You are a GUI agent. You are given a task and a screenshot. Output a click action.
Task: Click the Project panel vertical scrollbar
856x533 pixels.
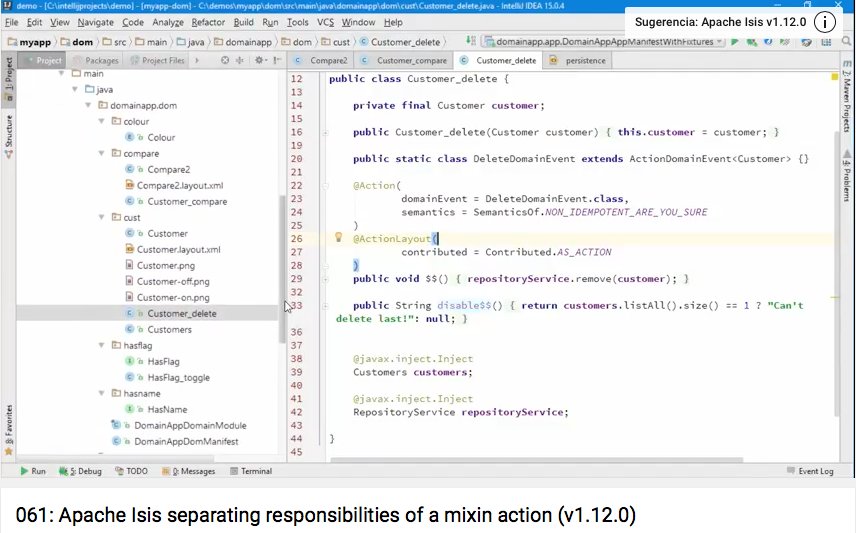tap(282, 269)
